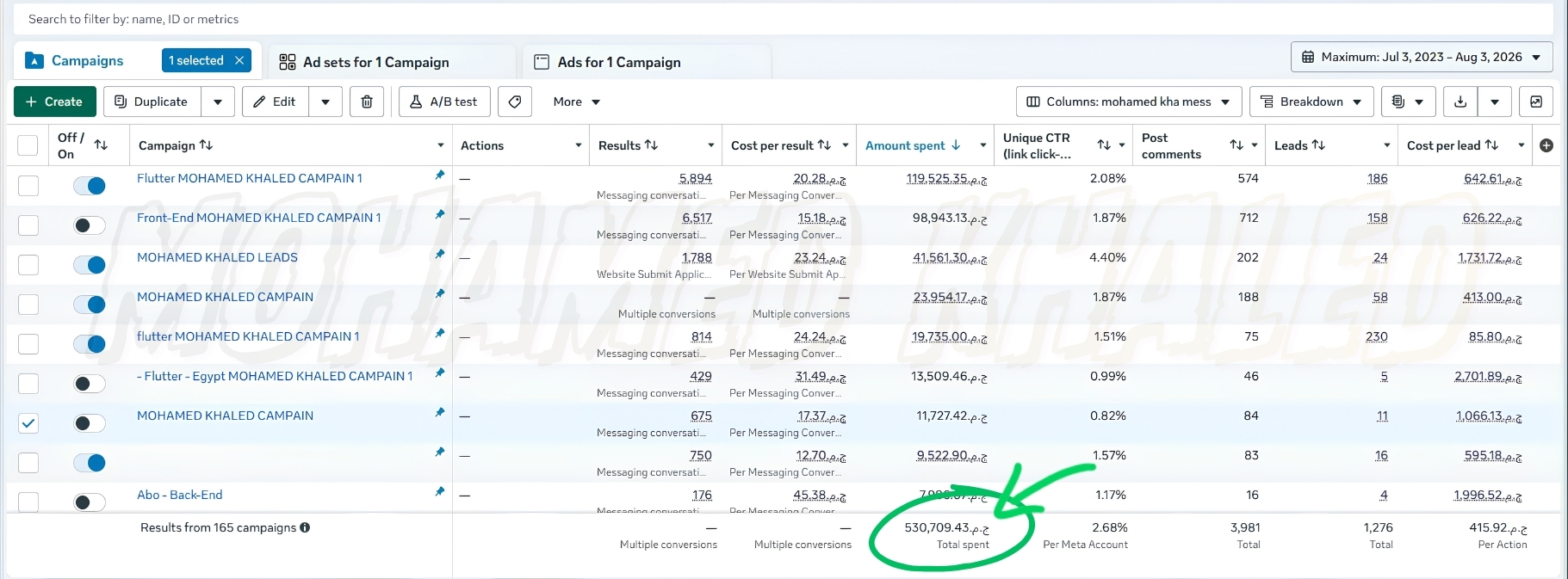1568x579 pixels.
Task: Open export options dropdown arrow
Action: 1495,102
